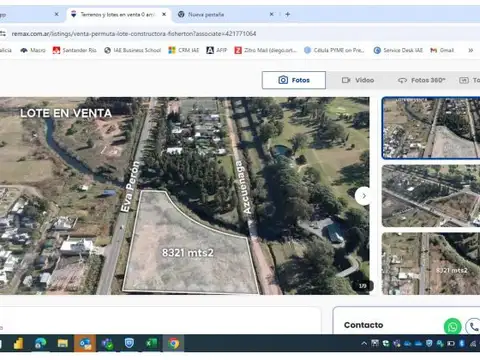Select the first aerial lot thumbnail
Viewport: 480px width, 360px height.
tap(431, 128)
